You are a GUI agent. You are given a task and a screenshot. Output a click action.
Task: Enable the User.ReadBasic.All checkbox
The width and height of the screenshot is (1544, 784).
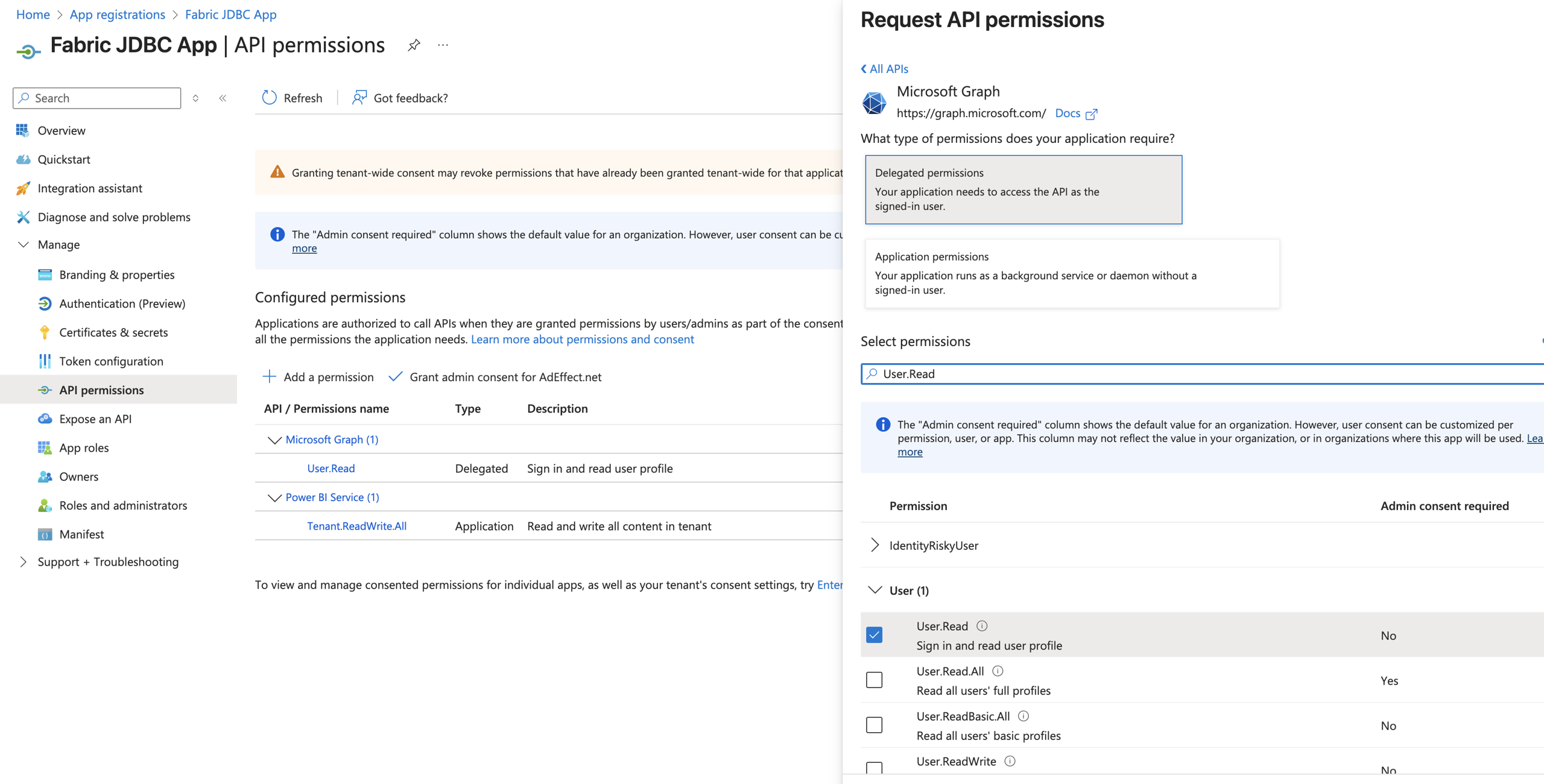tap(874, 724)
